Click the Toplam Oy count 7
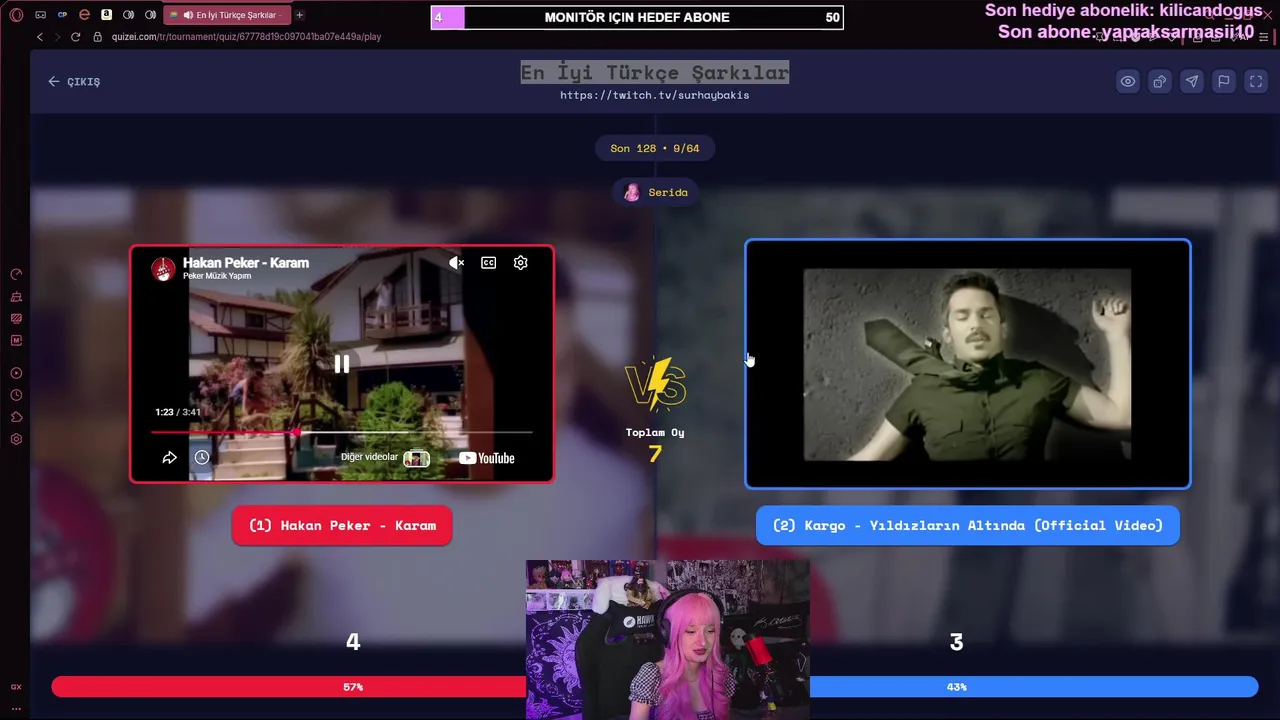 (655, 454)
